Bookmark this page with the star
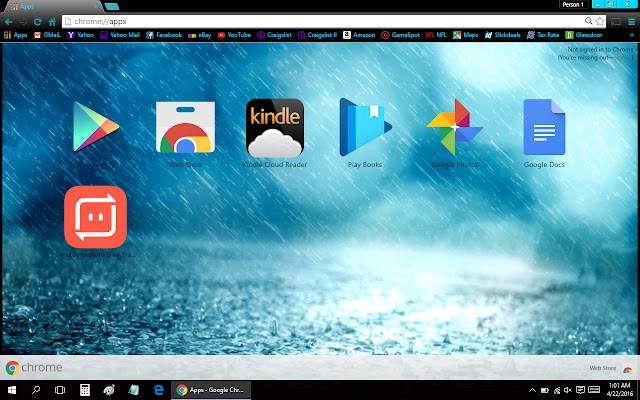 (x=599, y=21)
